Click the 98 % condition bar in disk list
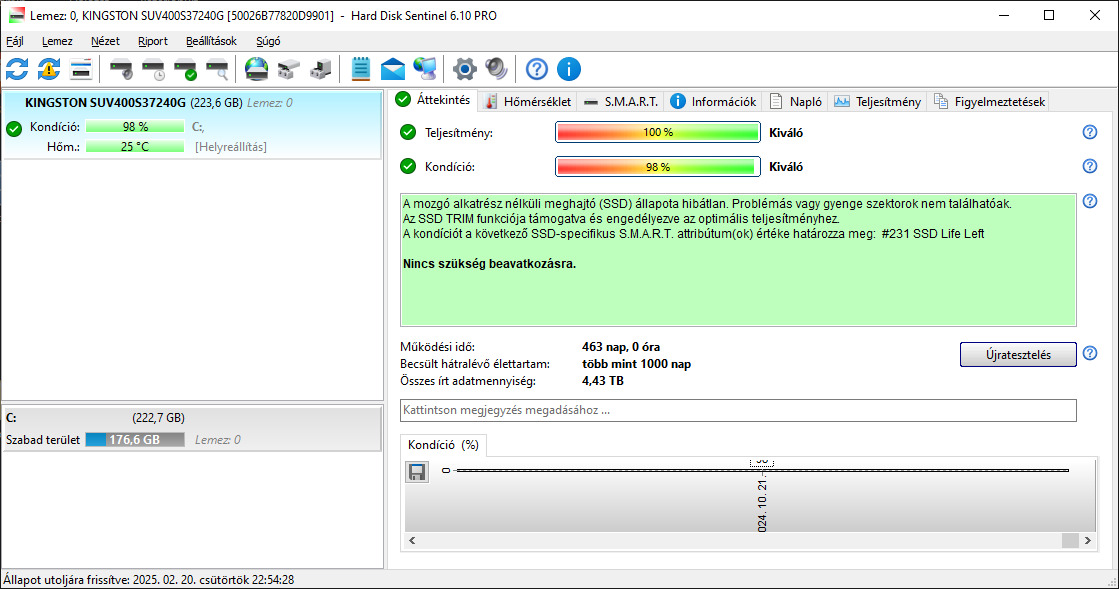The image size is (1119, 589). [135, 126]
